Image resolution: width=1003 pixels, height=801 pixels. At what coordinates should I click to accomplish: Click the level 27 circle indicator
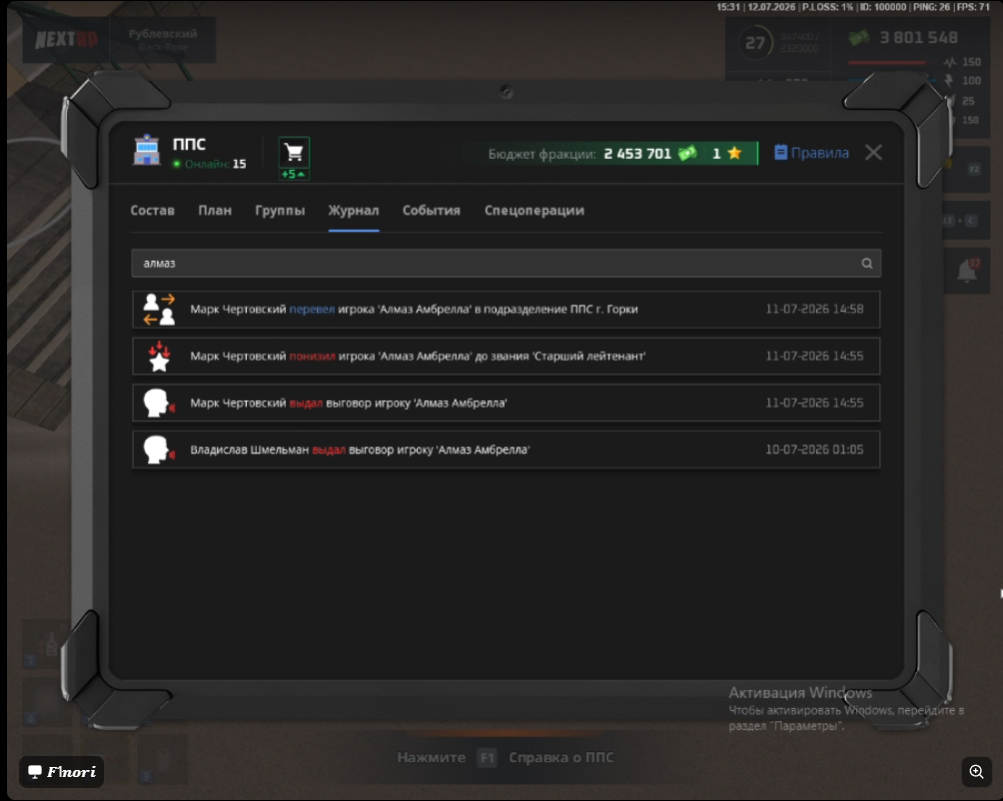pyautogui.click(x=755, y=43)
